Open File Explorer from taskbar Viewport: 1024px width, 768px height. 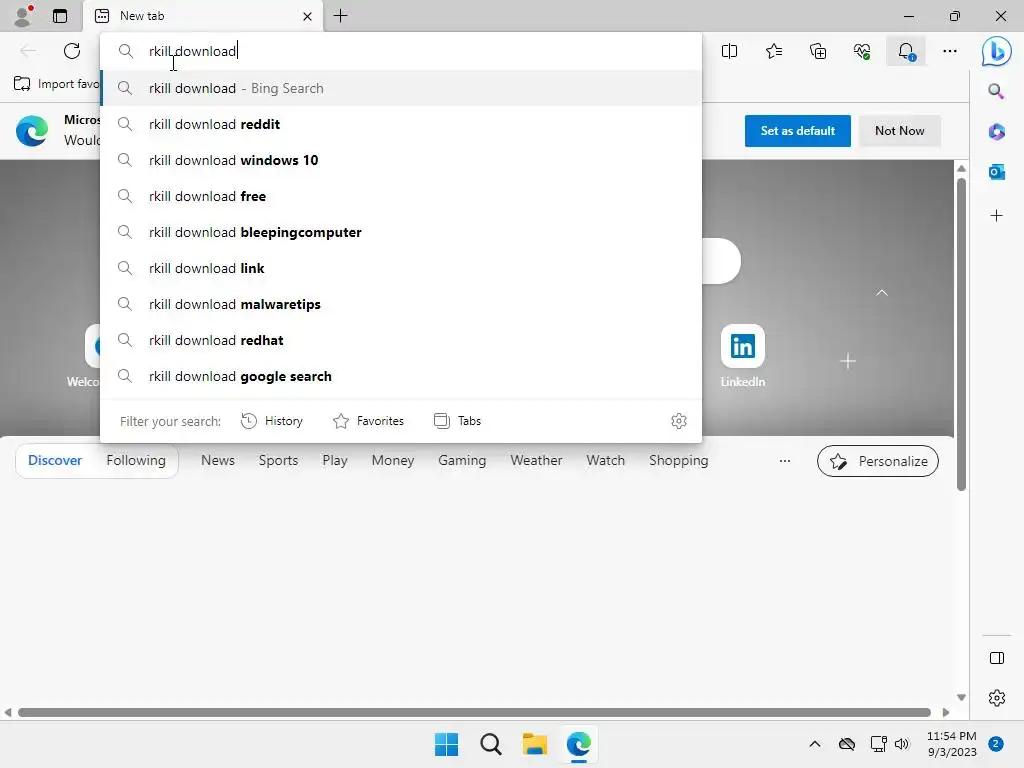(535, 744)
